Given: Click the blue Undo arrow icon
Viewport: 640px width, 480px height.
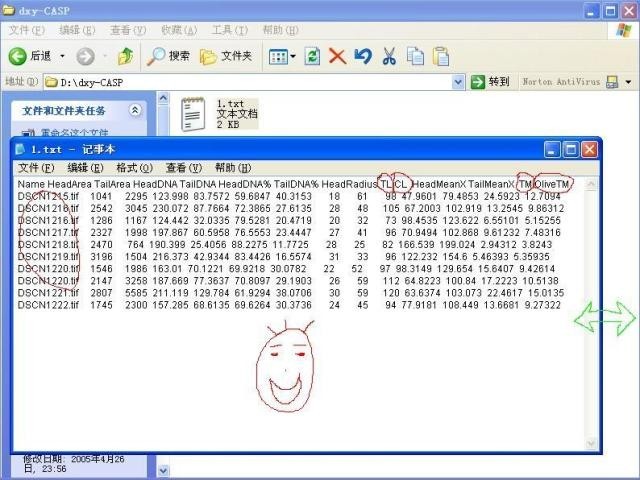Looking at the screenshot, I should pyautogui.click(x=363, y=56).
